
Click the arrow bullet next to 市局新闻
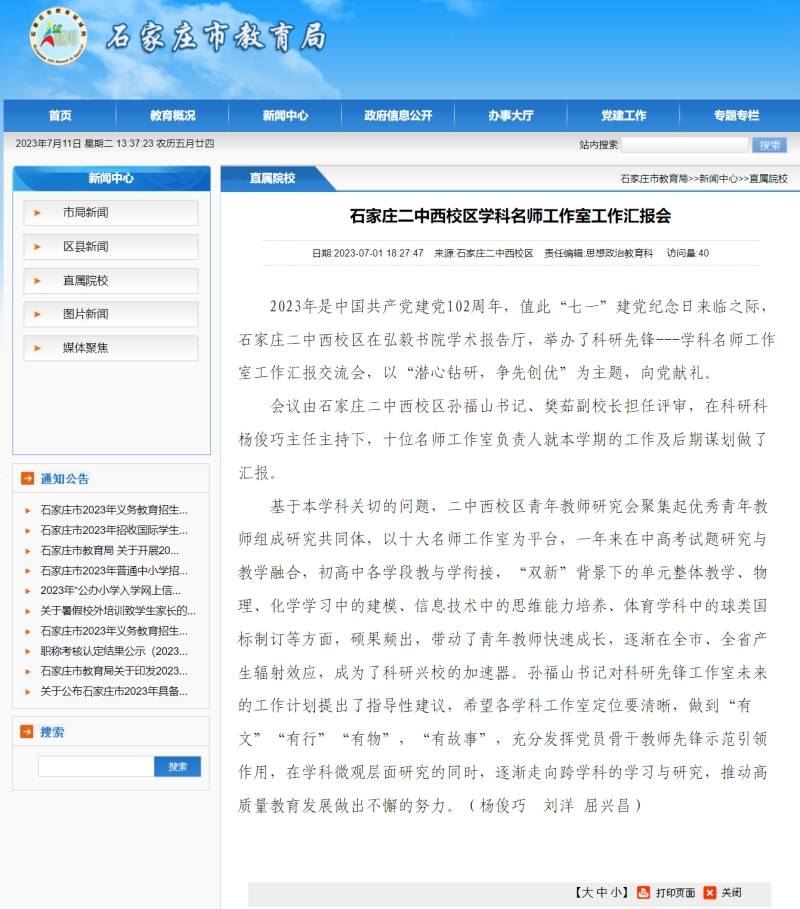point(38,213)
